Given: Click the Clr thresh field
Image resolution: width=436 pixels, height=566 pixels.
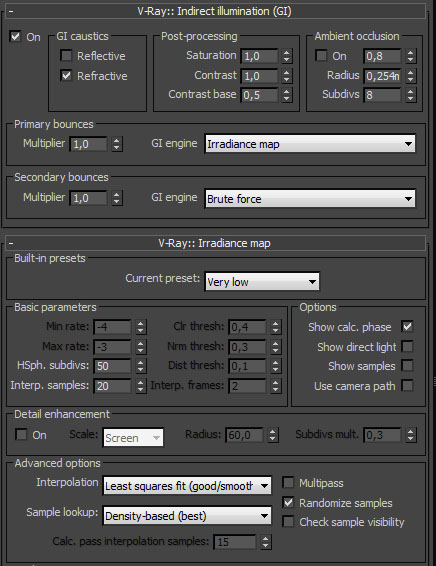Looking at the screenshot, I should 248,327.
